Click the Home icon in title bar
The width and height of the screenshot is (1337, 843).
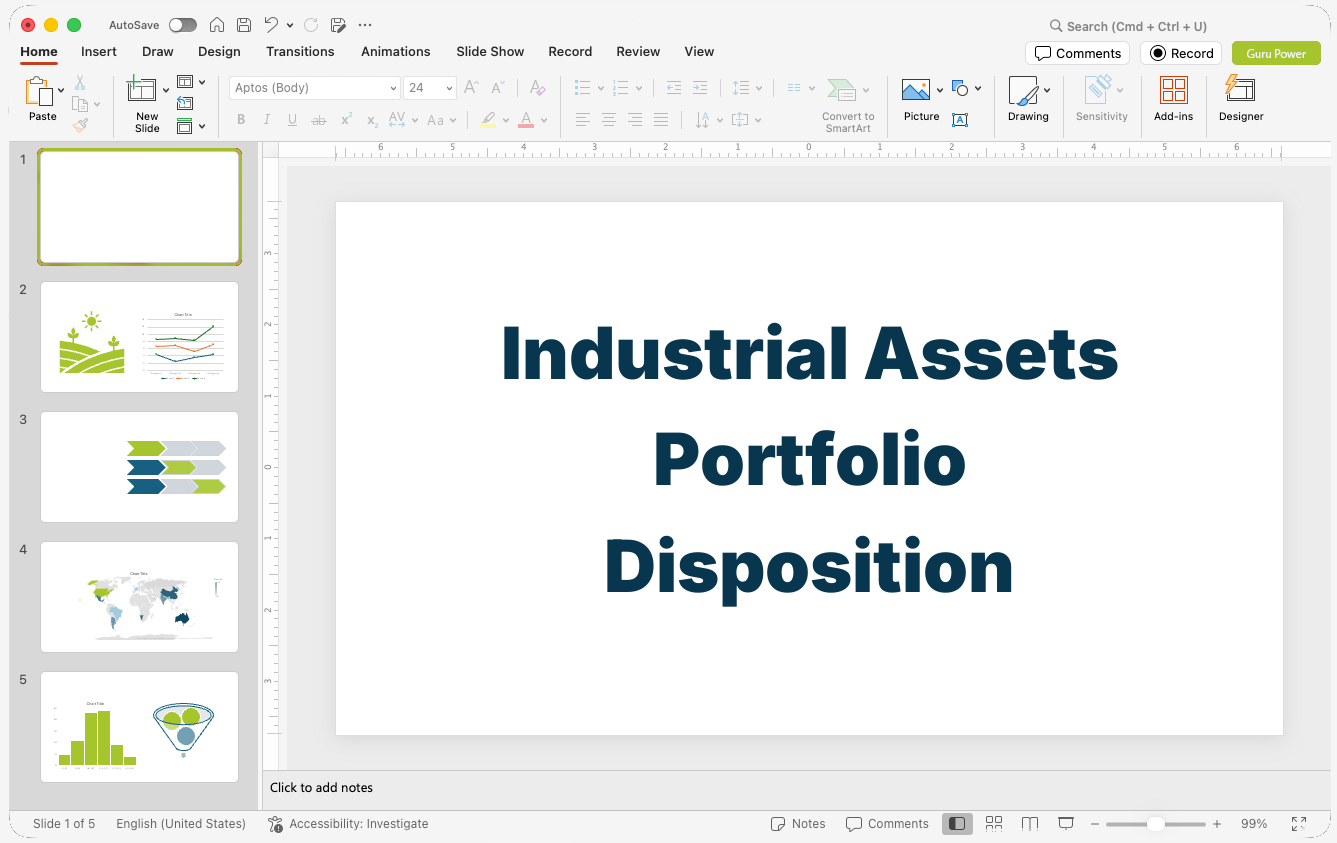(x=216, y=25)
